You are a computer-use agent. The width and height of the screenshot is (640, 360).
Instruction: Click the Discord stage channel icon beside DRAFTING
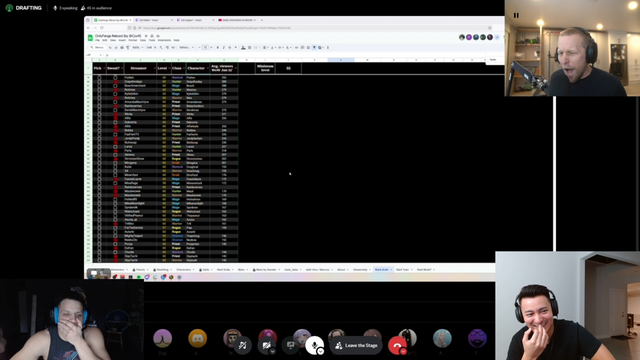coord(9,8)
